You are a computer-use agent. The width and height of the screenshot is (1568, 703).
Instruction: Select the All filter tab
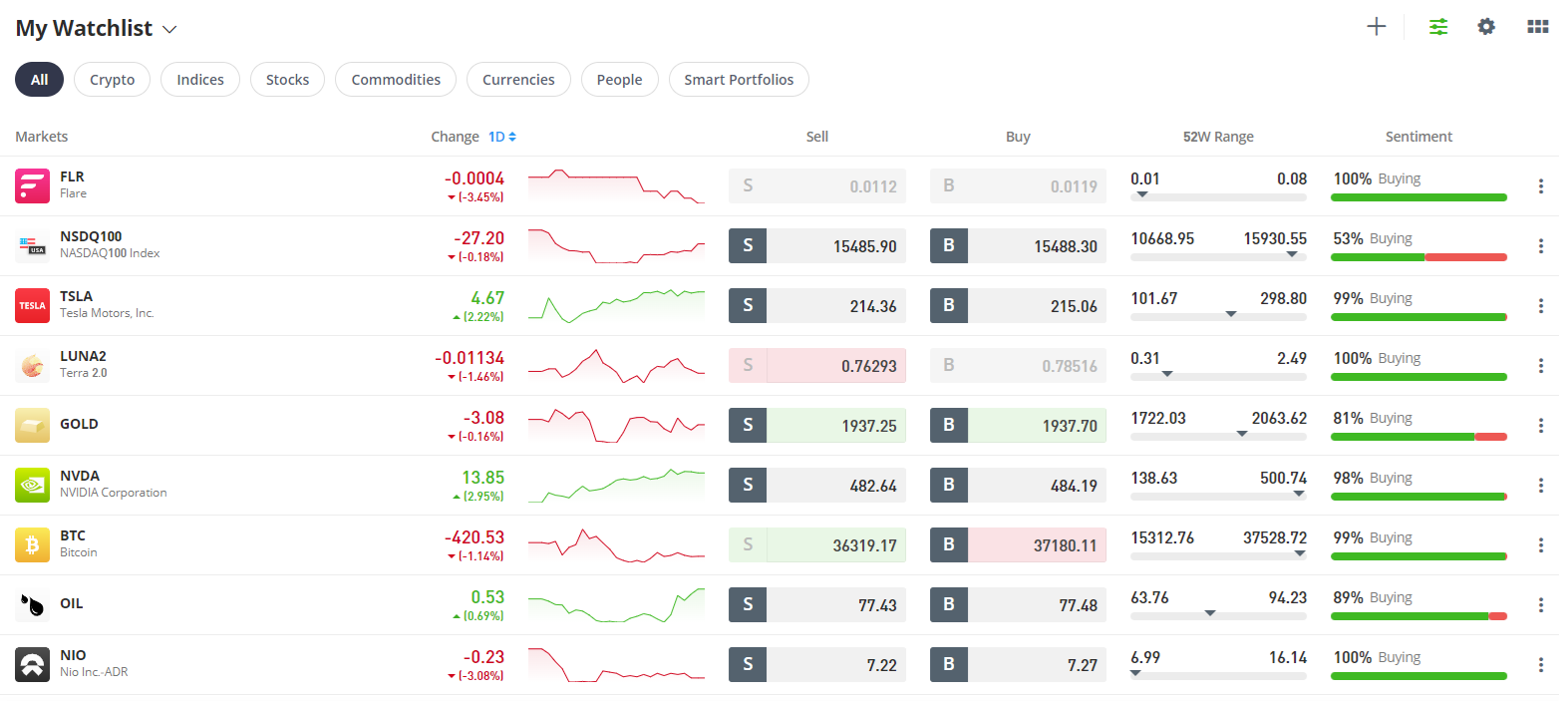click(39, 80)
